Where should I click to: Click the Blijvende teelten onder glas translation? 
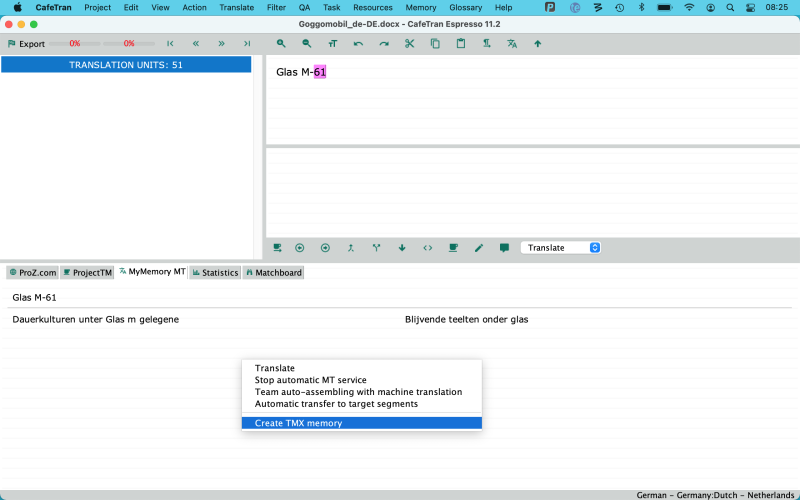[466, 319]
